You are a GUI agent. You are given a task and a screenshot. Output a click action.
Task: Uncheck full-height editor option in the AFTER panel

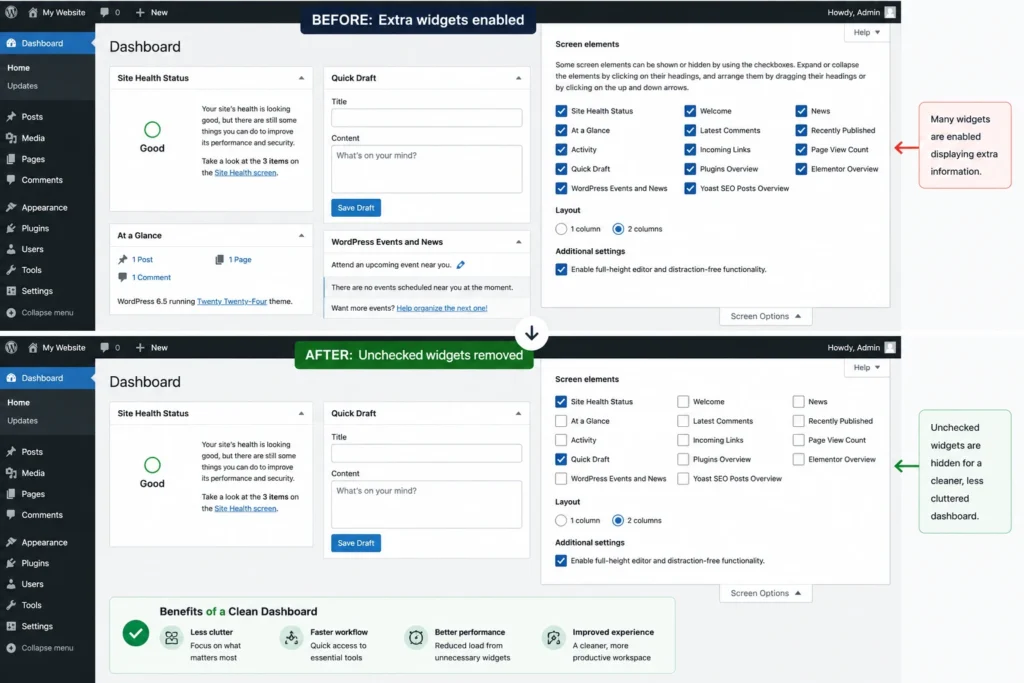pos(560,561)
